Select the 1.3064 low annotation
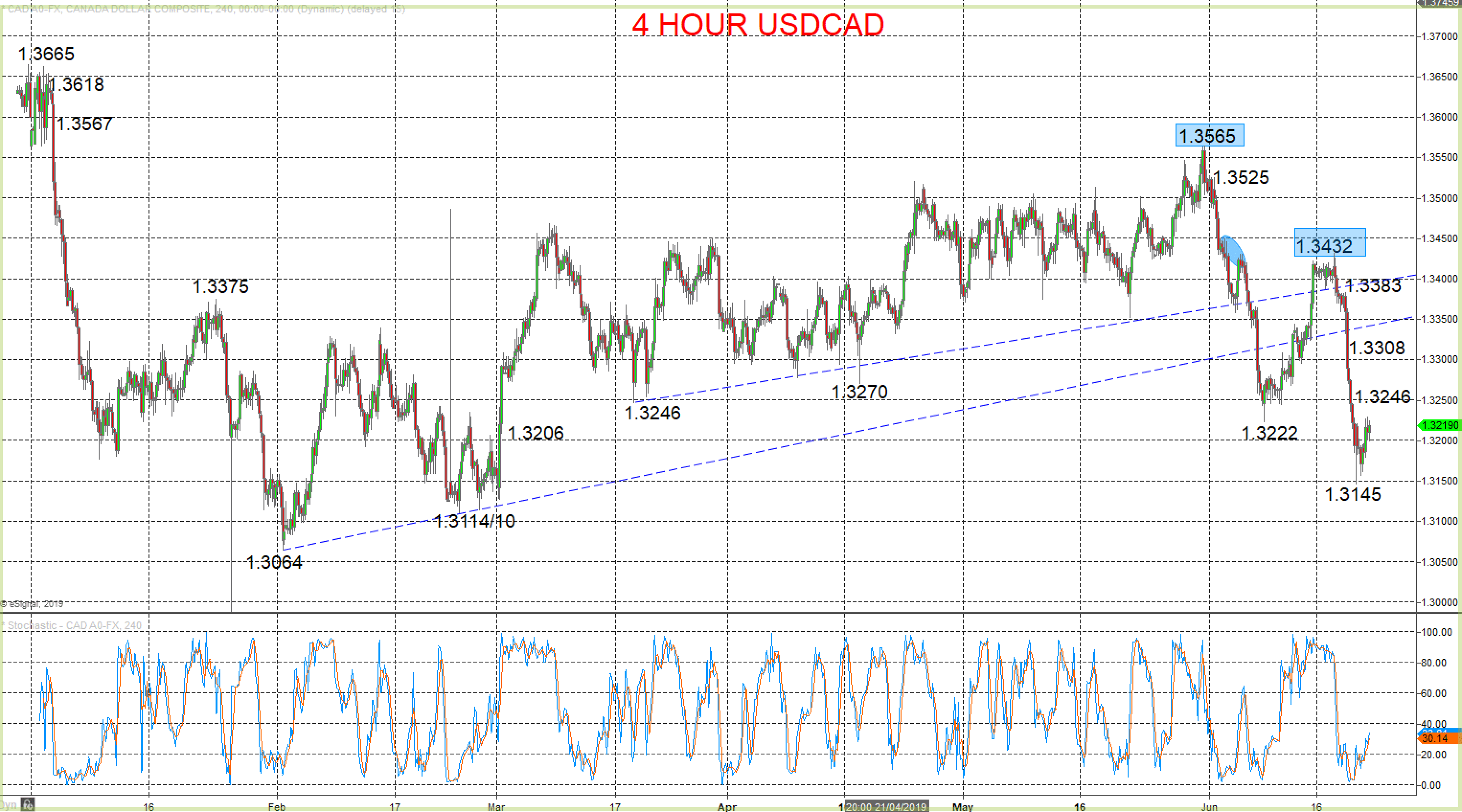The width and height of the screenshot is (1462, 812). (x=274, y=563)
